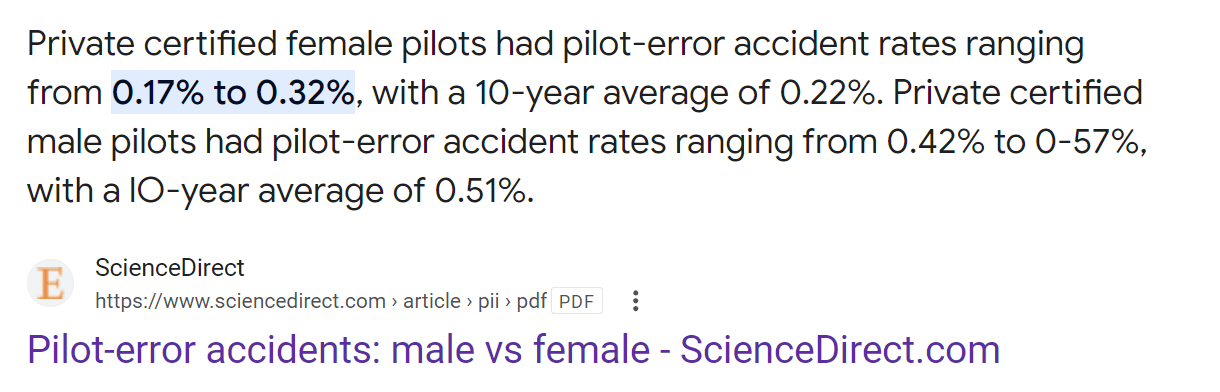
Task: Click the ScienceDirect orange E favicon
Action: [x=49, y=284]
